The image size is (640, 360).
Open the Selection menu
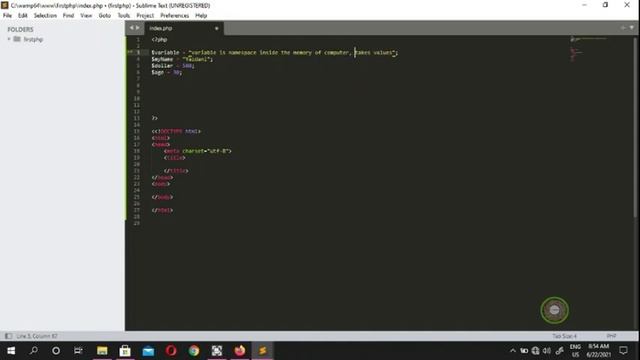(45, 16)
